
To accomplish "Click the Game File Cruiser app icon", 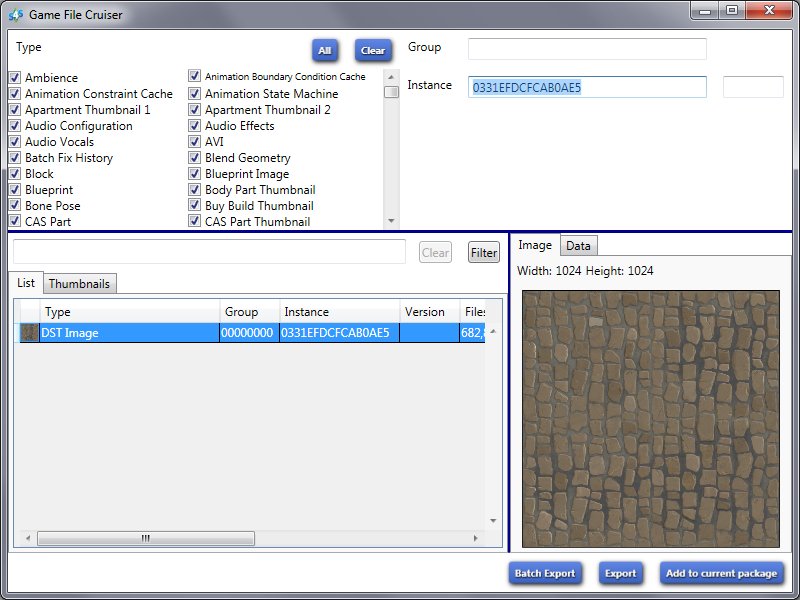I will [15, 15].
